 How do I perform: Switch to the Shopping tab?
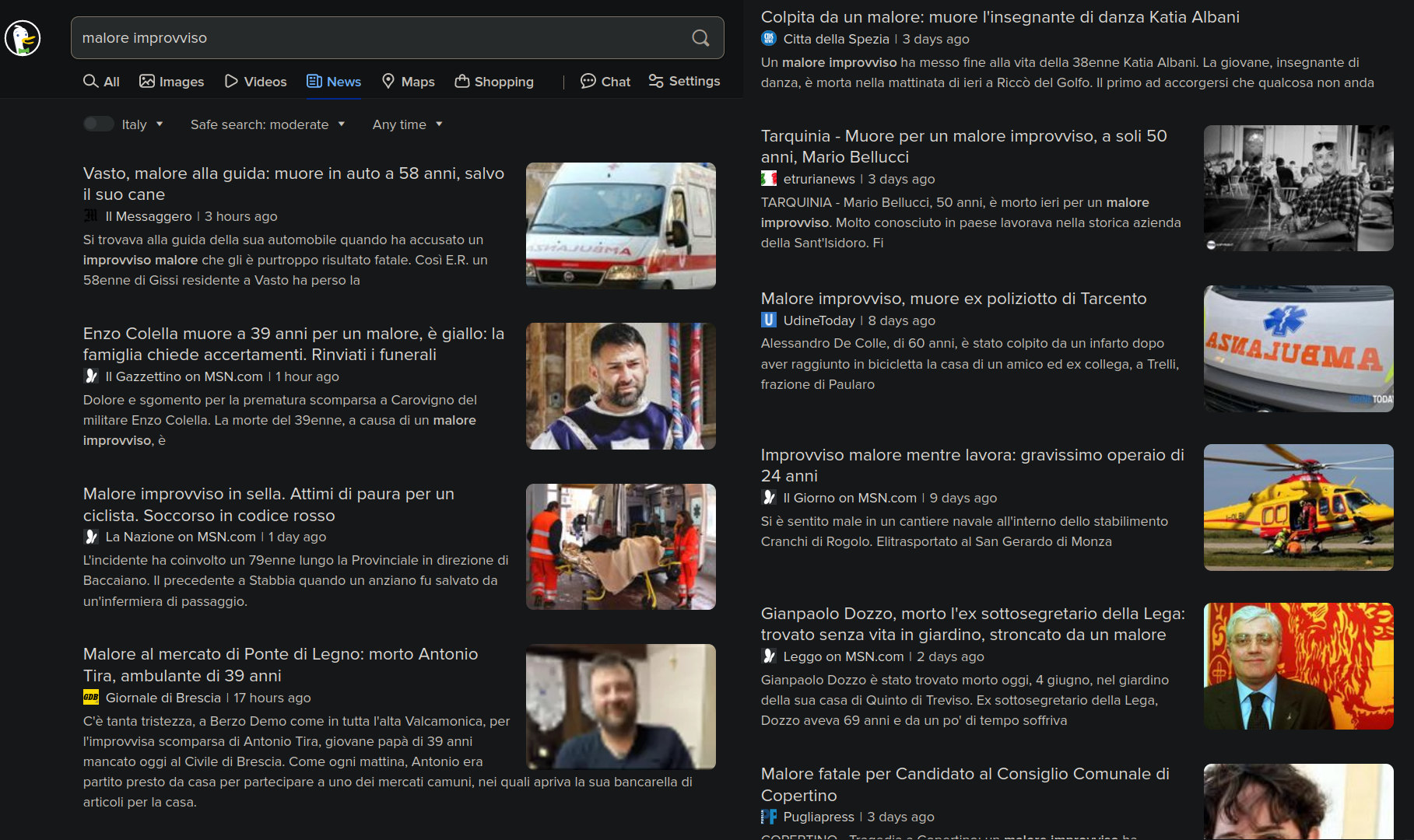tap(494, 82)
